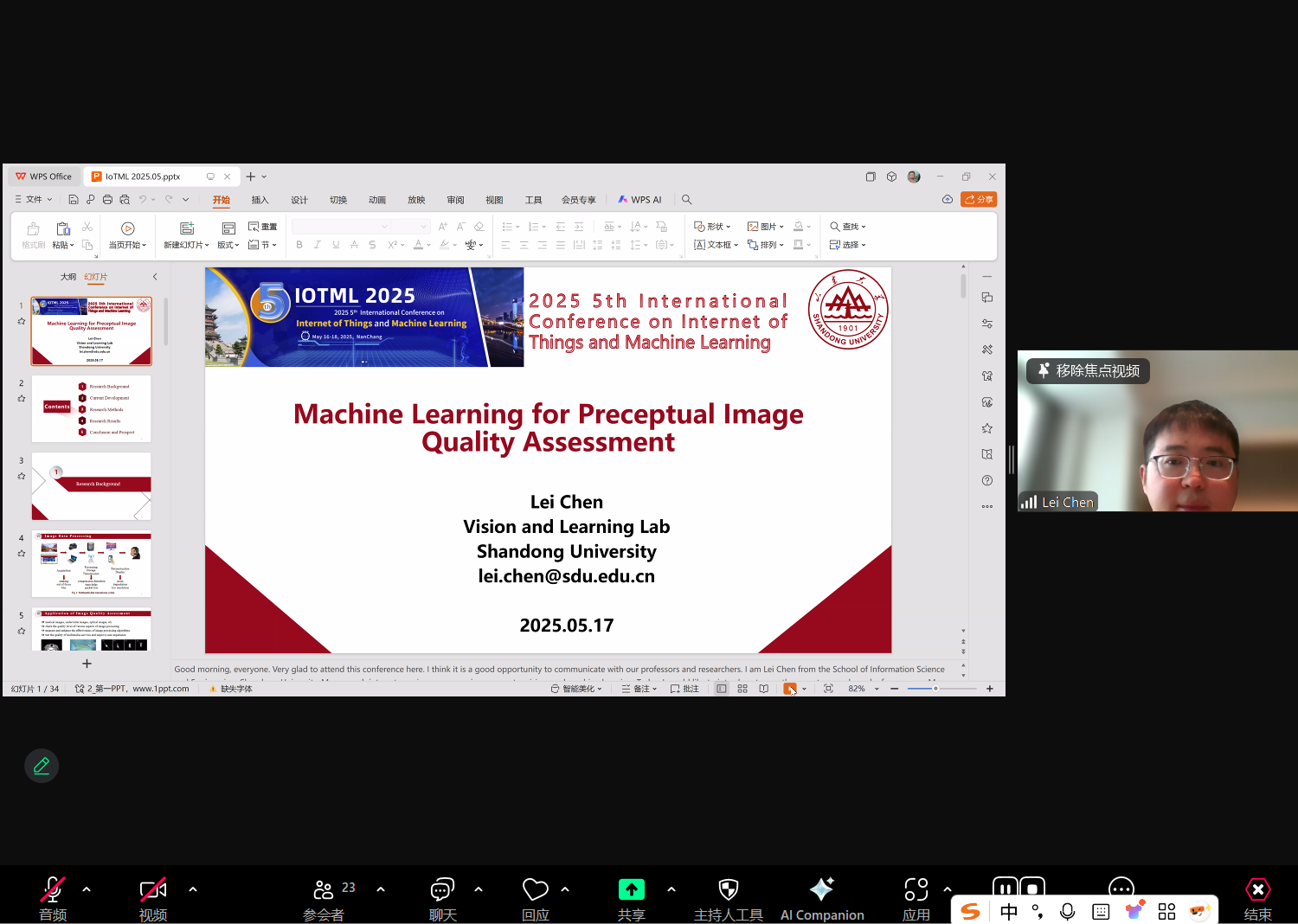Open the 设计 (Design) ribbon tab
This screenshot has width=1298, height=924.
point(299,200)
